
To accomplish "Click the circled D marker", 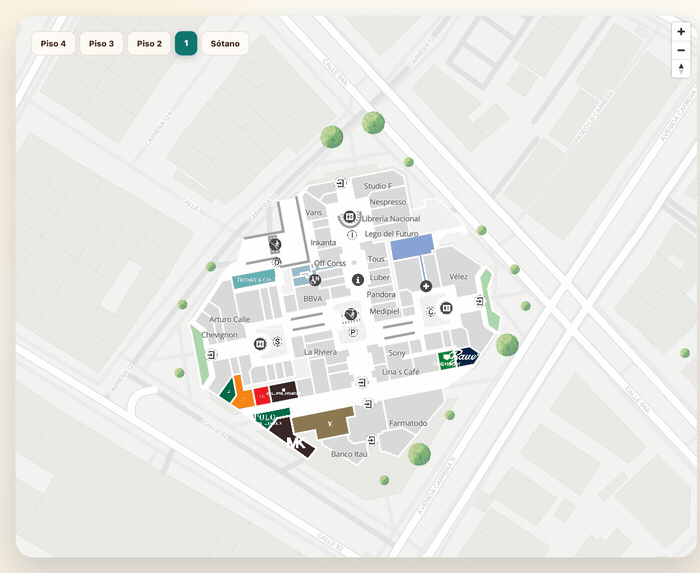I will tap(277, 262).
